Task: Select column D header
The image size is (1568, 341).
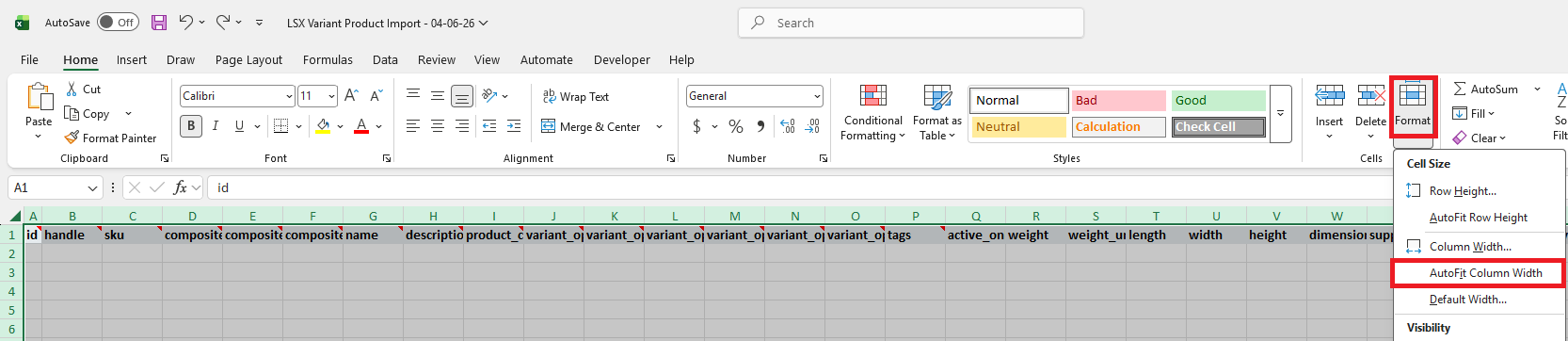Action: coord(192,216)
